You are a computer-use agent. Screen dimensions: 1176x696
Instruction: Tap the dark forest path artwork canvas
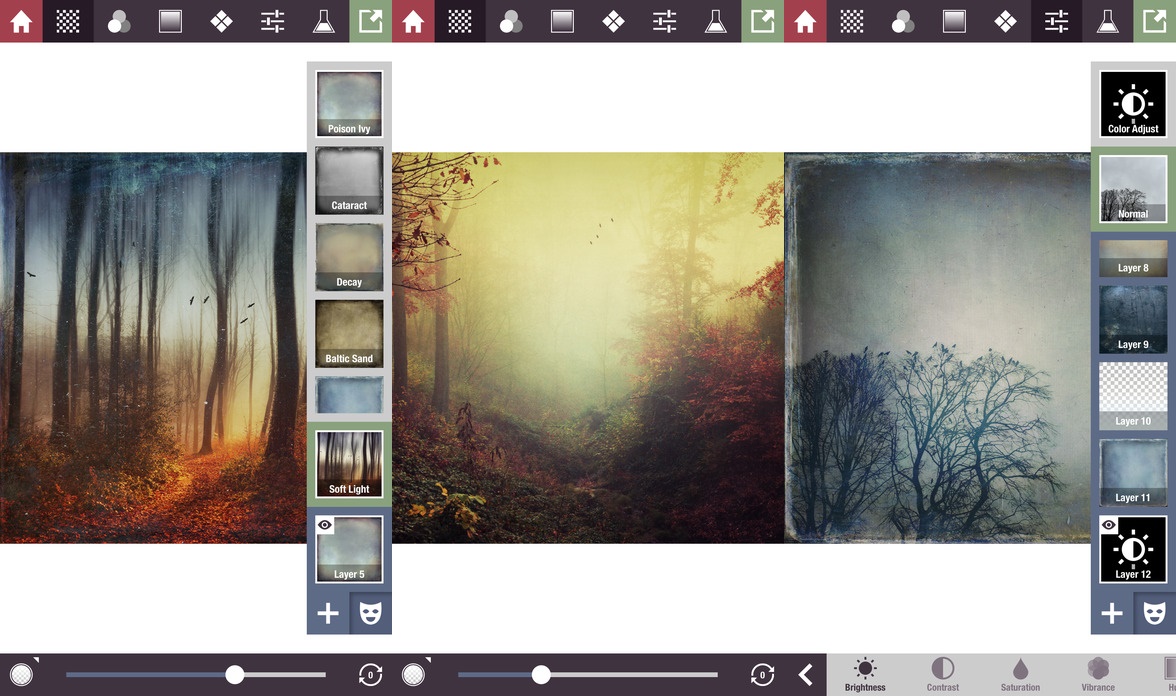point(153,348)
